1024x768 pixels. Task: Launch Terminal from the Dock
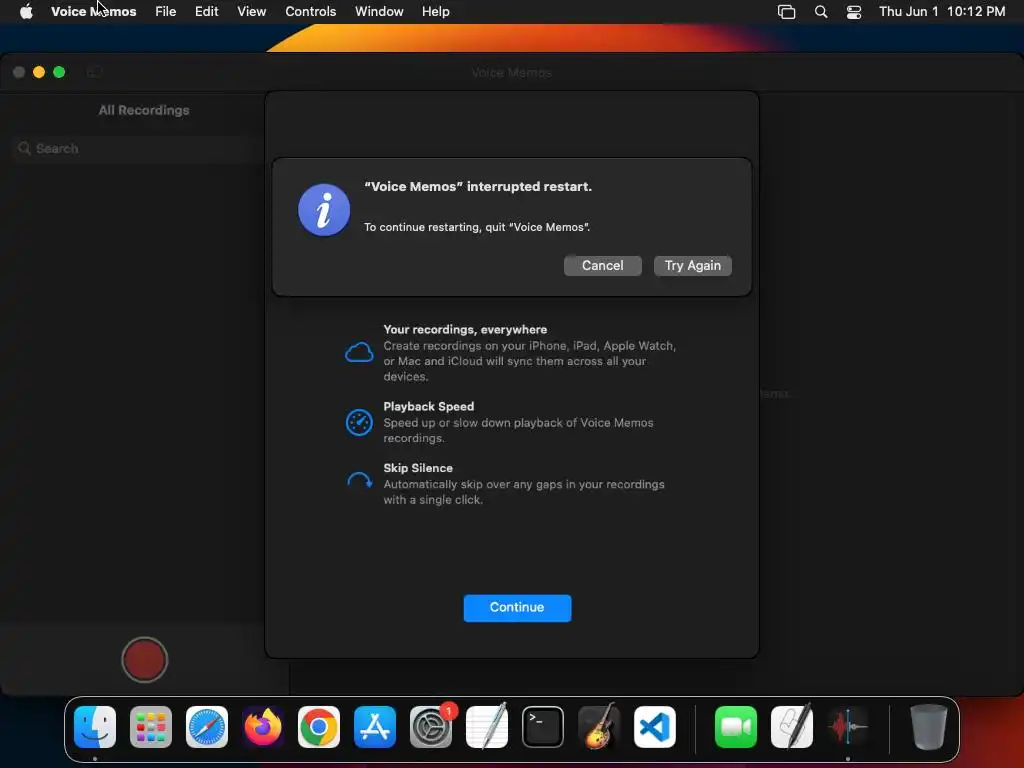(543, 727)
